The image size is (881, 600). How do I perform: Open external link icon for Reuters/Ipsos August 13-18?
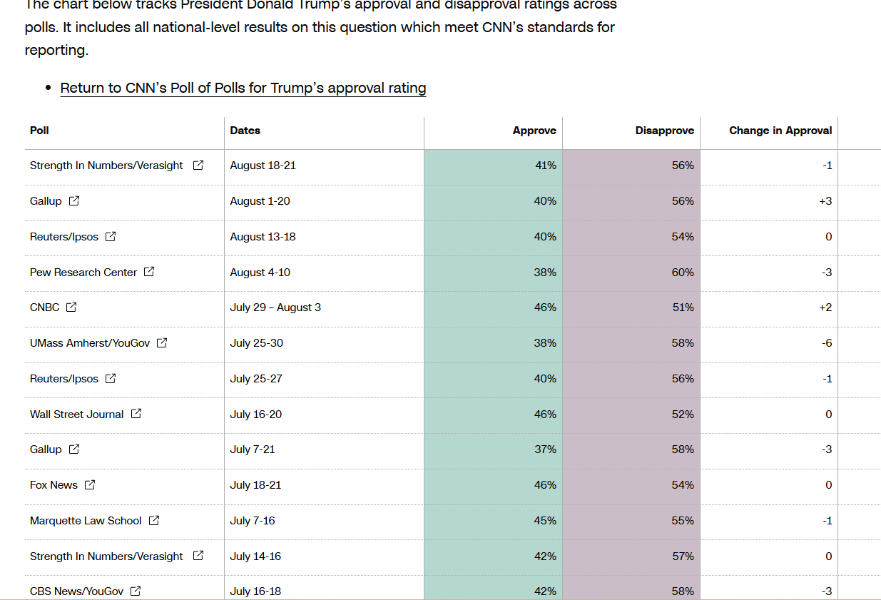[x=111, y=237]
